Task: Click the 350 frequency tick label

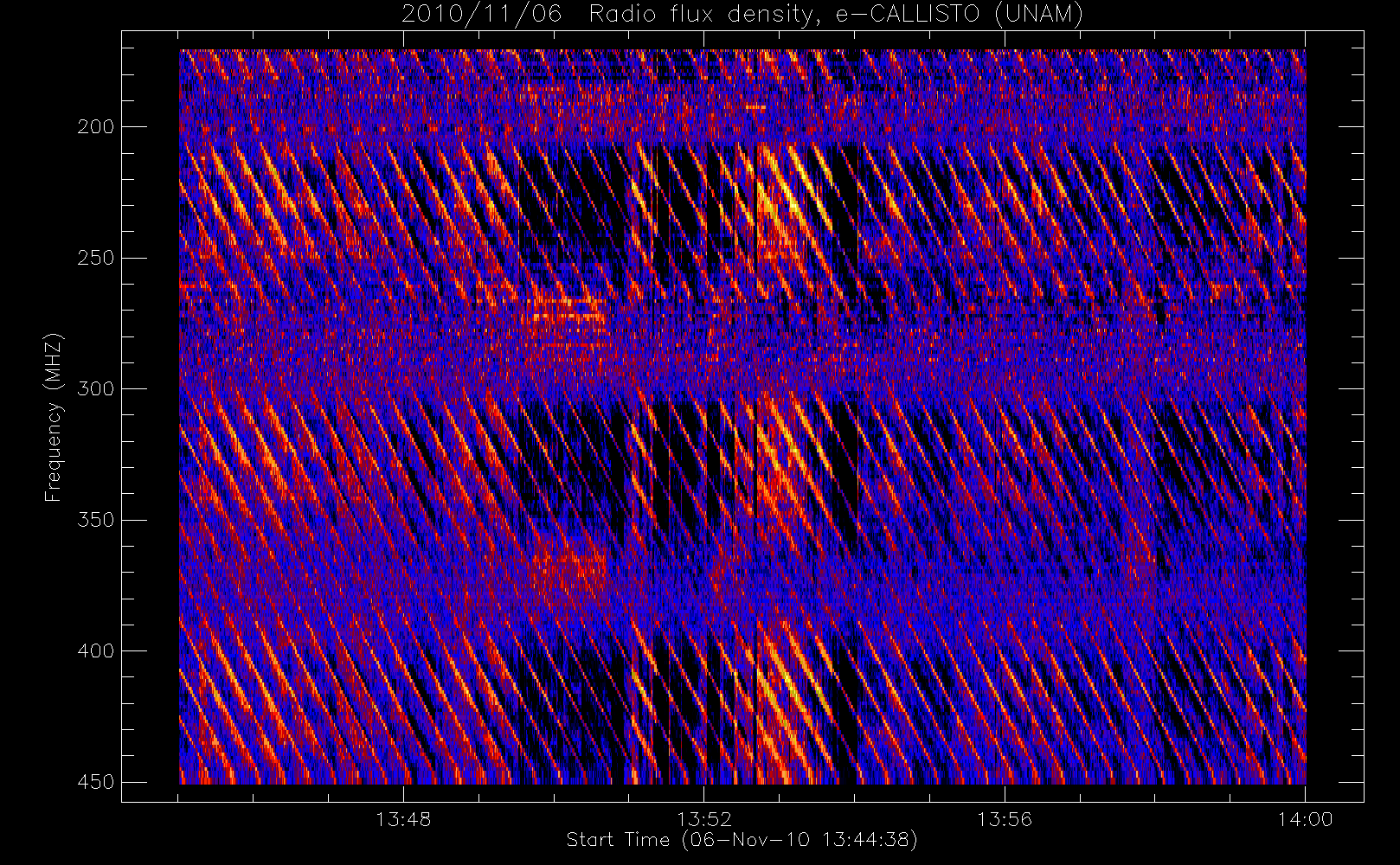Action: tap(95, 520)
